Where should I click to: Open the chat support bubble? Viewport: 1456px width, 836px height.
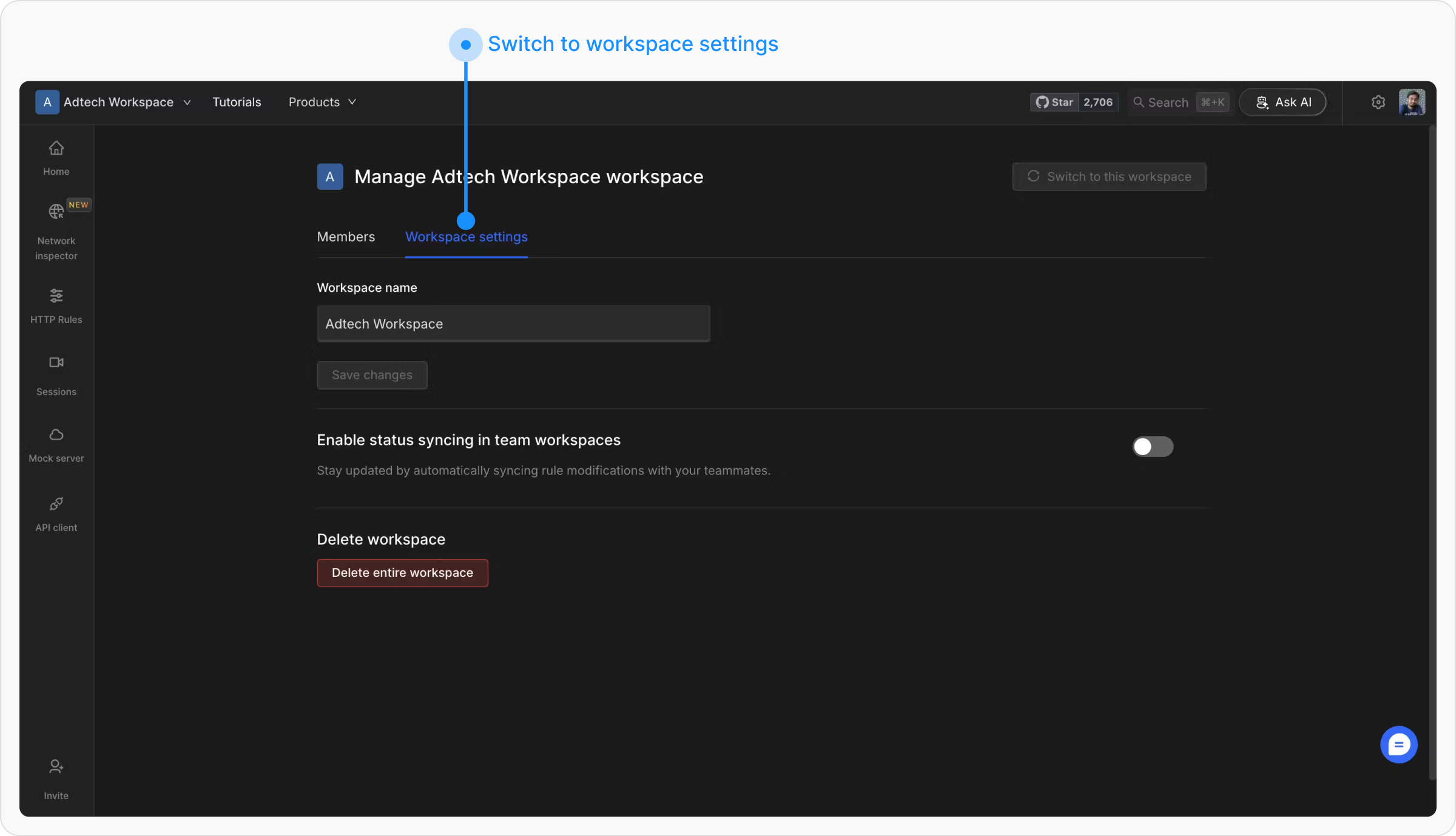click(1398, 744)
